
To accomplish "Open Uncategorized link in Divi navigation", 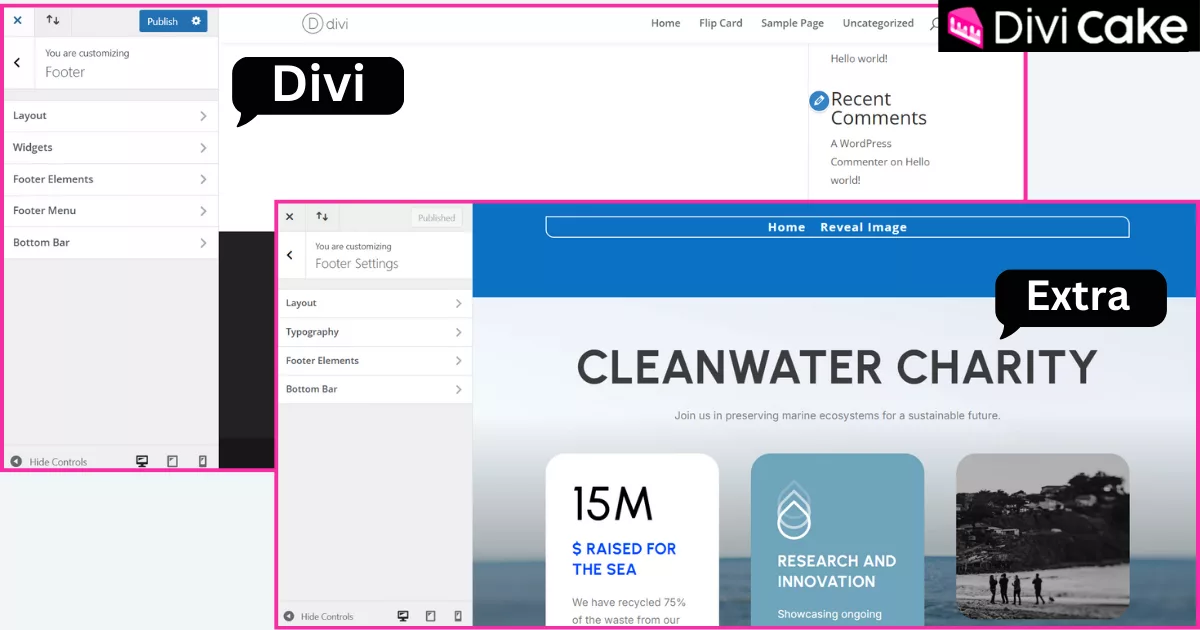I will (x=878, y=23).
